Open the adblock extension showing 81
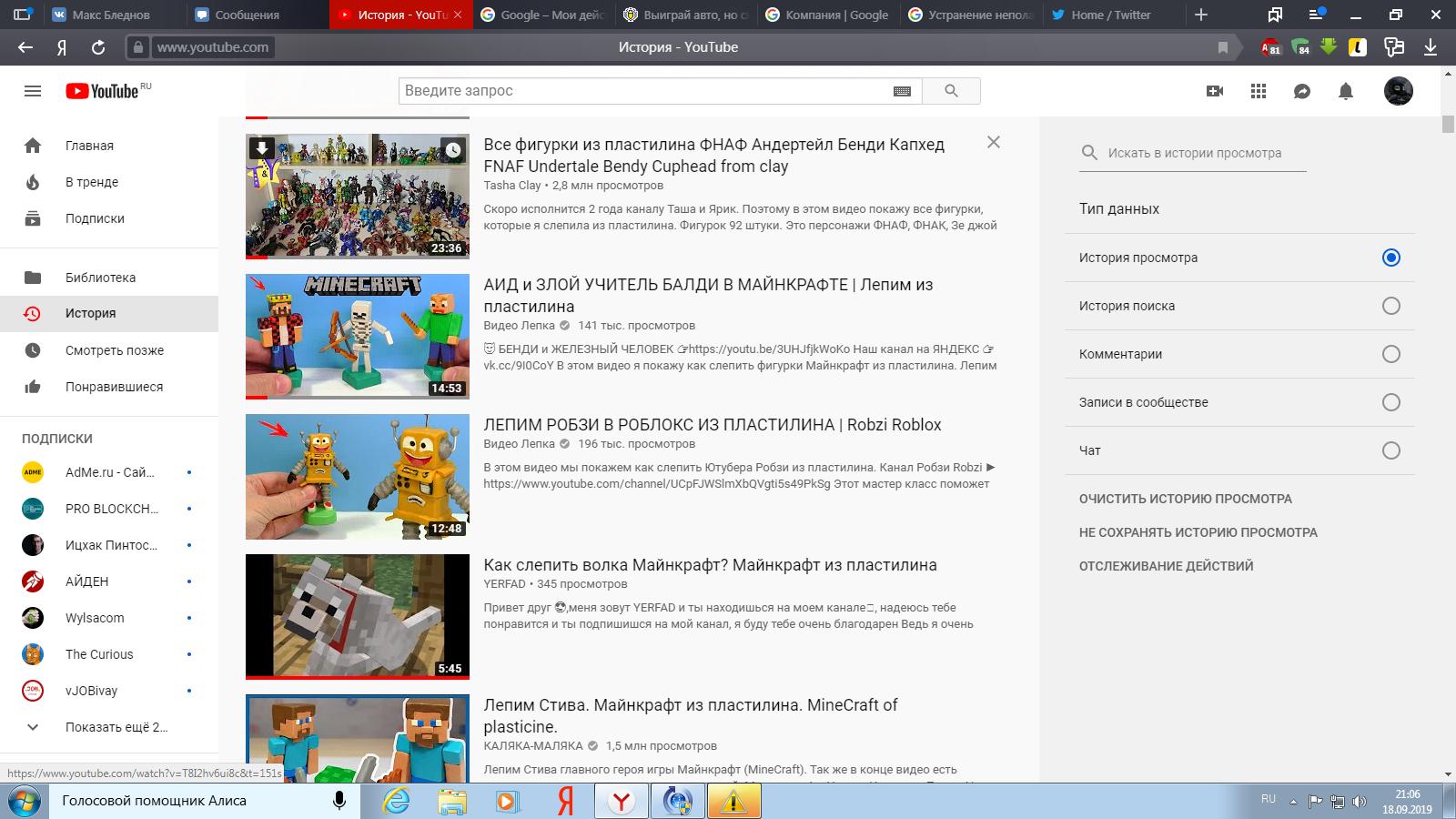1456x819 pixels. 1270,47
